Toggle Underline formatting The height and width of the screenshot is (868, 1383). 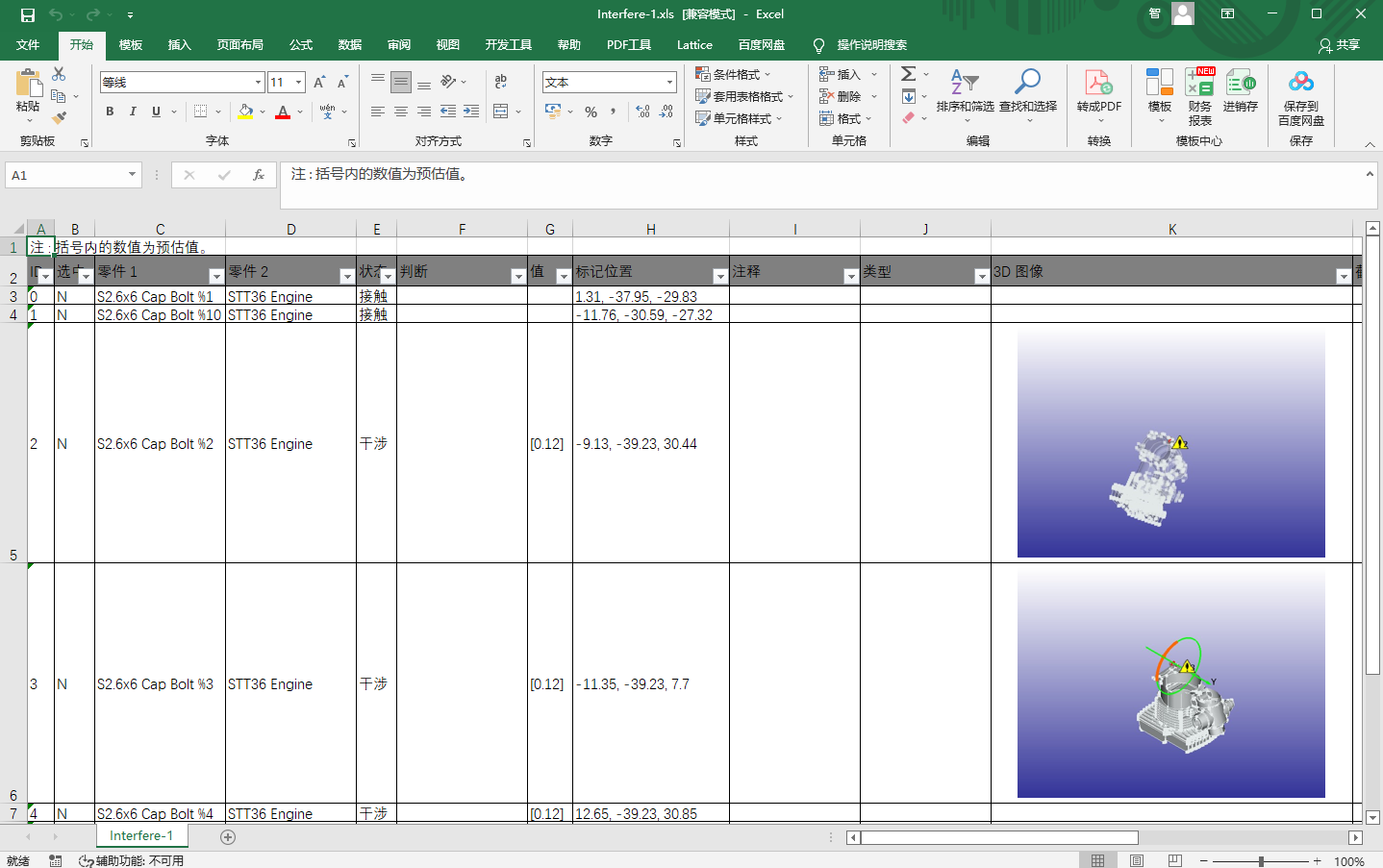tap(156, 112)
